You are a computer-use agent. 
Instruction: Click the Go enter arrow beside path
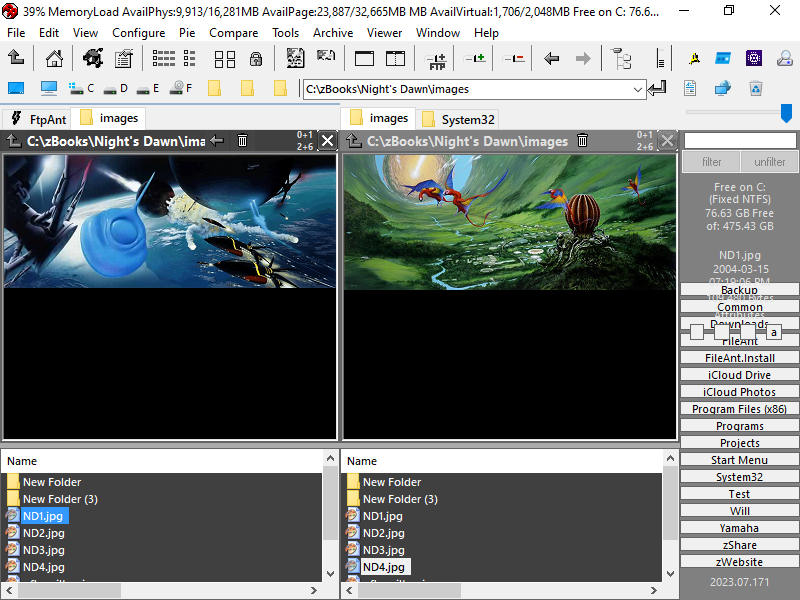[x=657, y=88]
